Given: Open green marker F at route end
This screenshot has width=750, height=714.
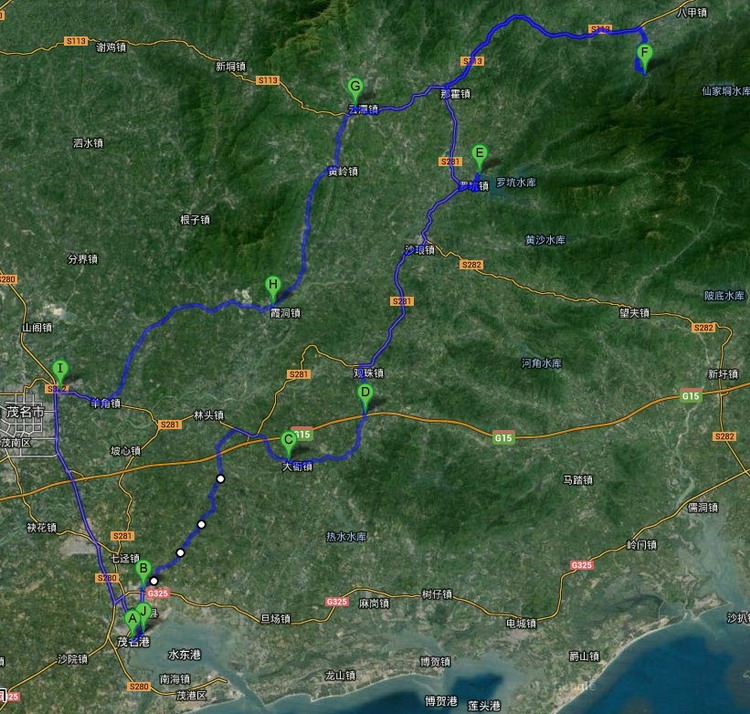Looking at the screenshot, I should click(x=644, y=54).
